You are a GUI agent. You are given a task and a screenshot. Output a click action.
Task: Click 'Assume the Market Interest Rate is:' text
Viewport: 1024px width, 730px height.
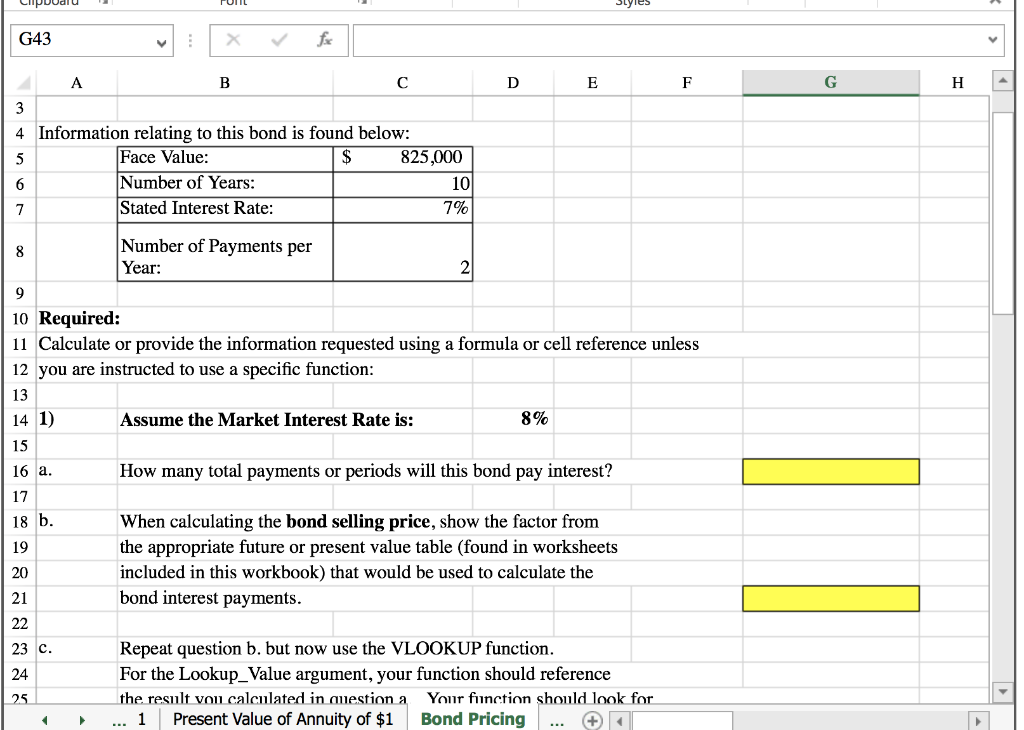coord(266,420)
